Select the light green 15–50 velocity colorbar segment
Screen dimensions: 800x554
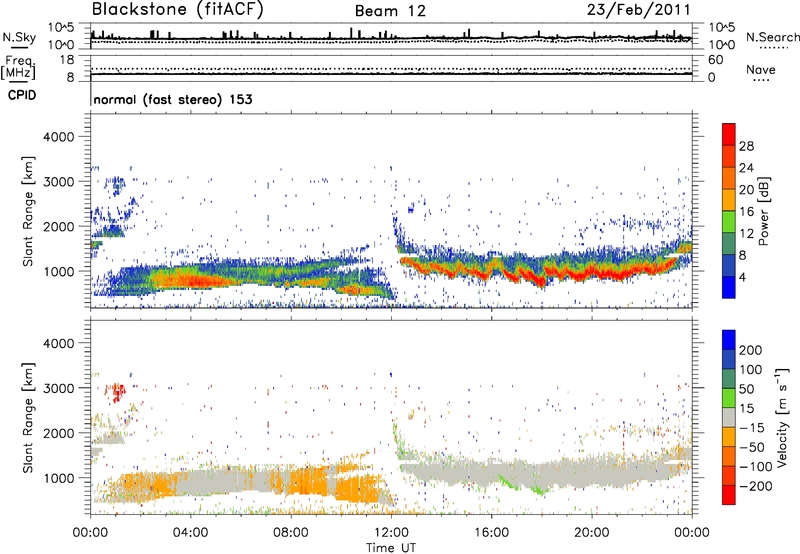point(729,398)
